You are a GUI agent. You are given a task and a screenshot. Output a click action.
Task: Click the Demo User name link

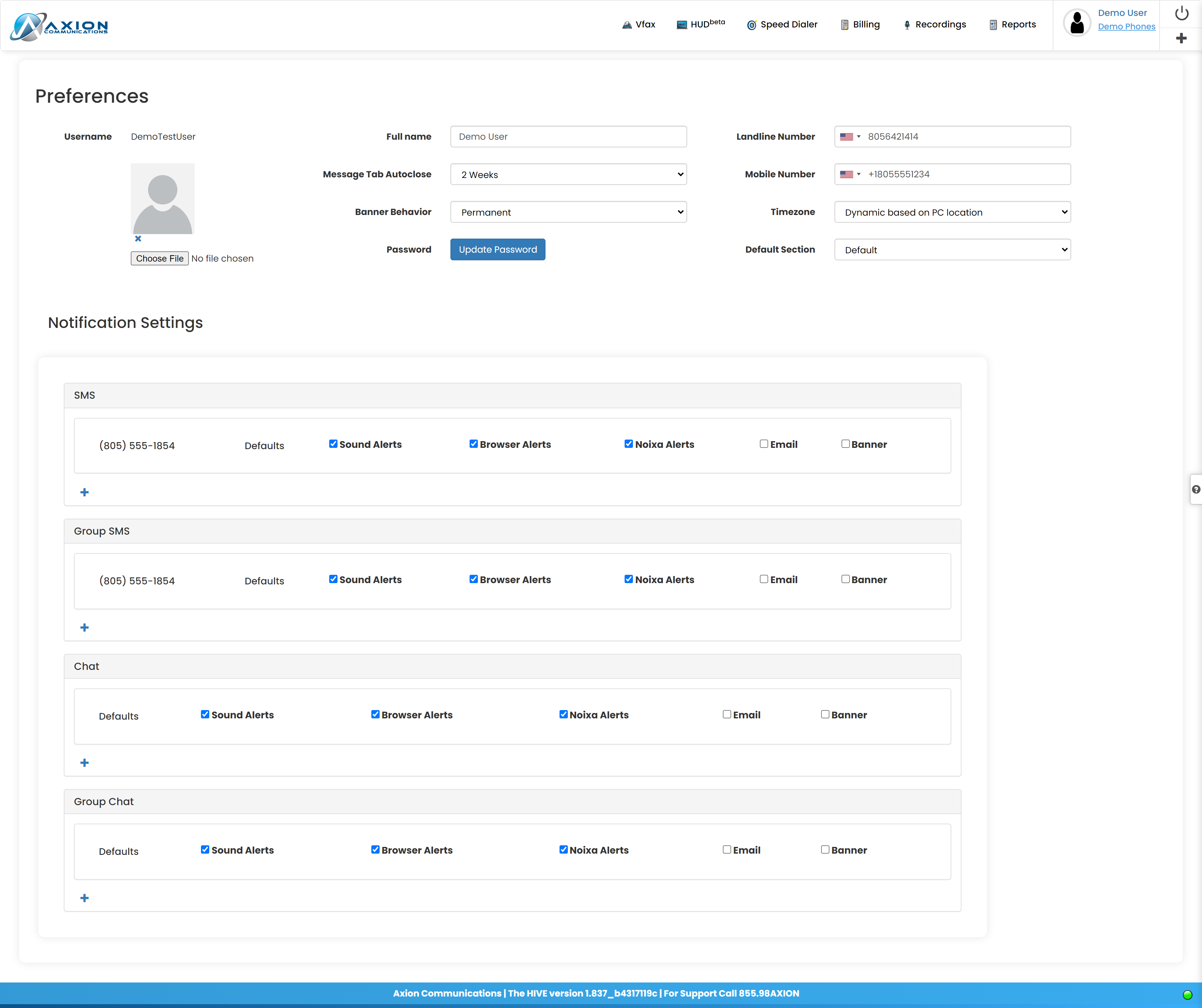coord(1122,12)
